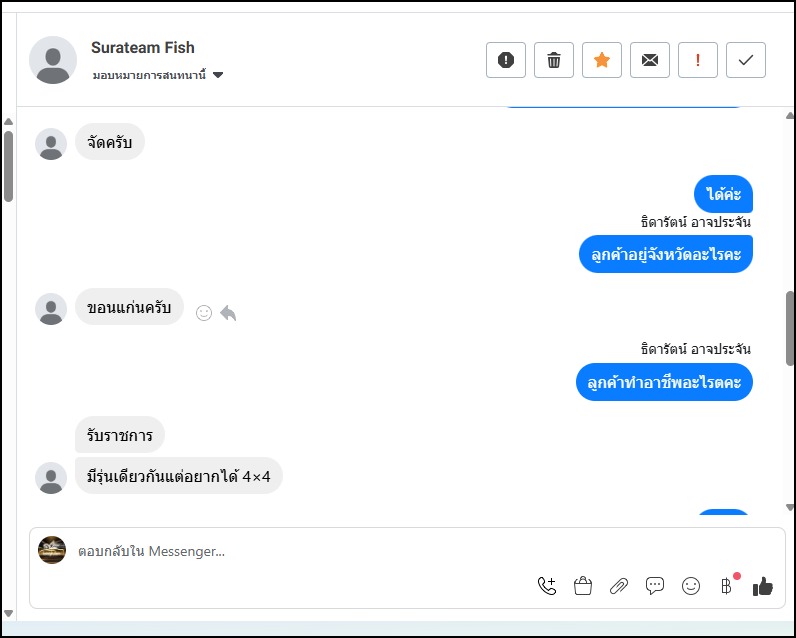Click the phone call request icon

(x=547, y=586)
